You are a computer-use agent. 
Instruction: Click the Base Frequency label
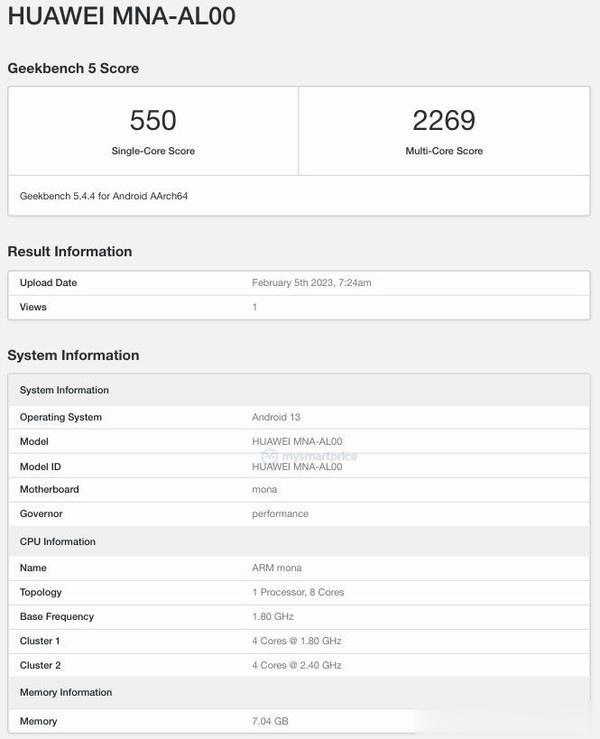57,617
